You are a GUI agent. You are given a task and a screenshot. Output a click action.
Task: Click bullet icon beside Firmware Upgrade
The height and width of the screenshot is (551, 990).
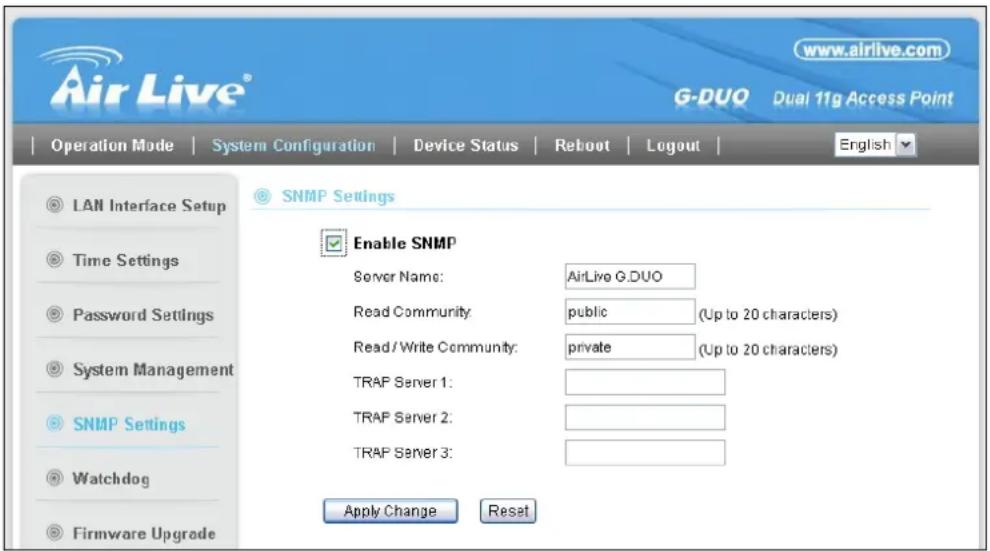pos(55,532)
